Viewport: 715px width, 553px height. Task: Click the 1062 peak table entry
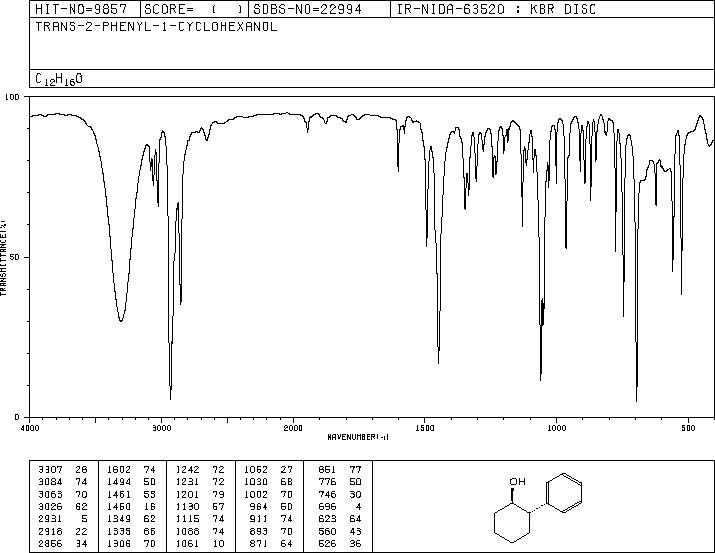point(269,470)
